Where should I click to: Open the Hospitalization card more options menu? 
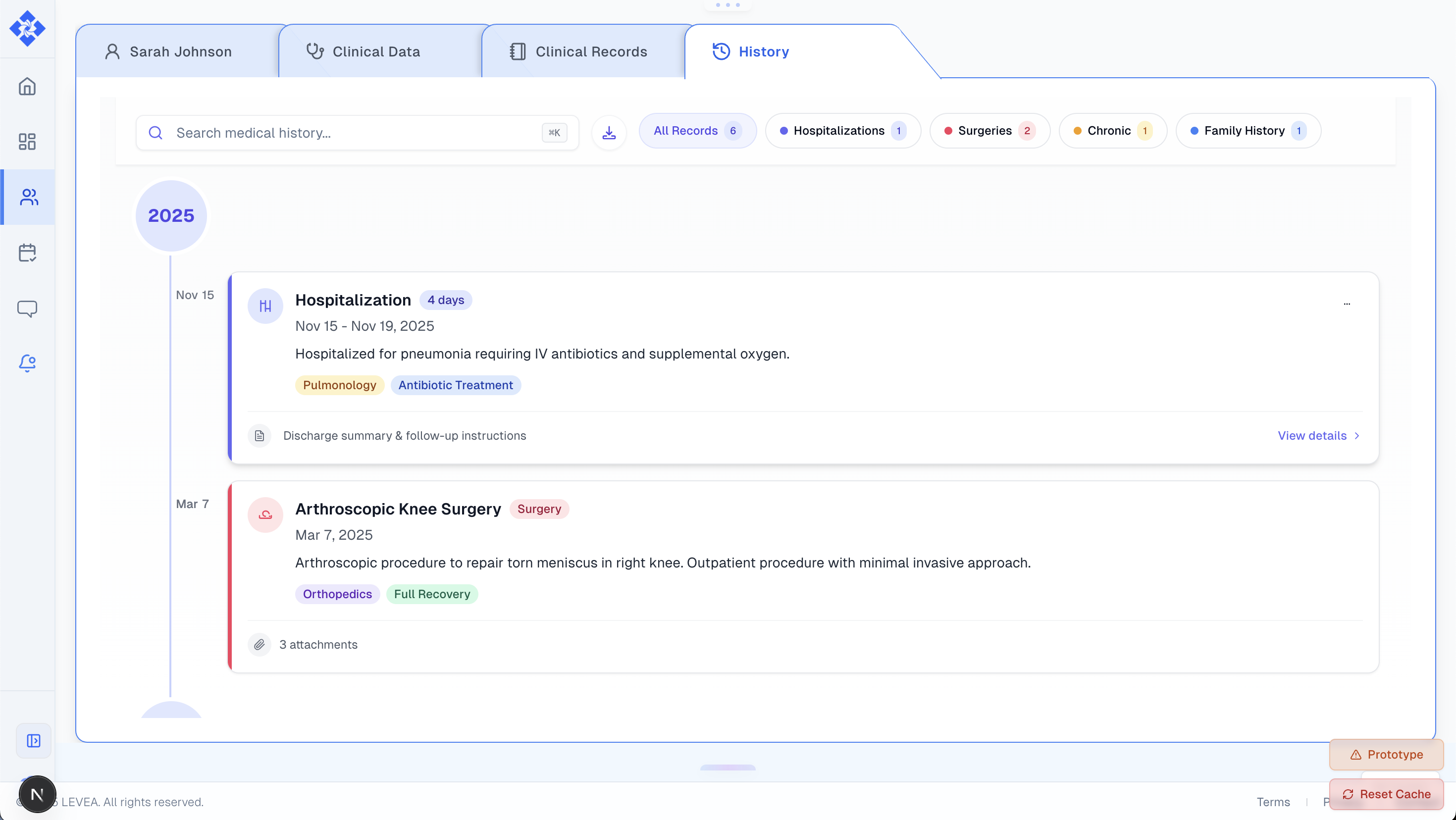pyautogui.click(x=1347, y=304)
